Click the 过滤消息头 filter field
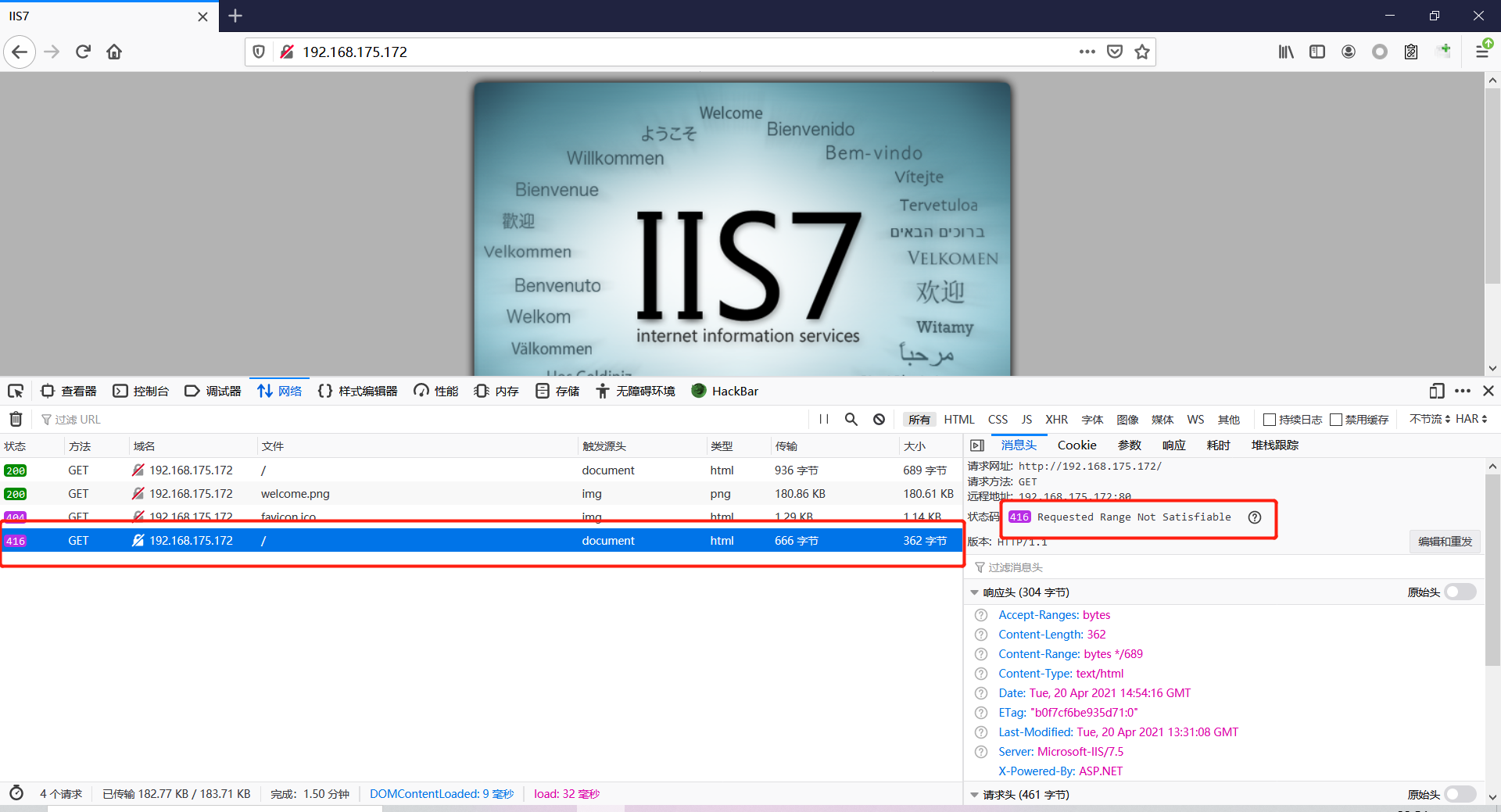 [x=1223, y=567]
